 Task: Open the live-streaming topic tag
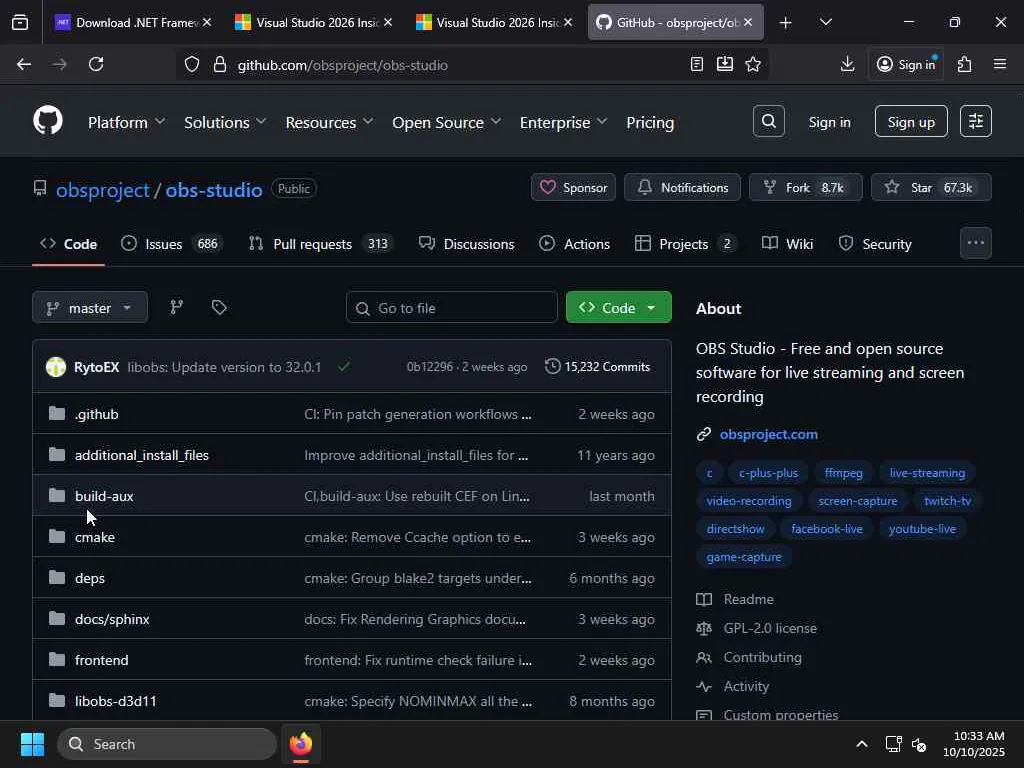tap(927, 473)
